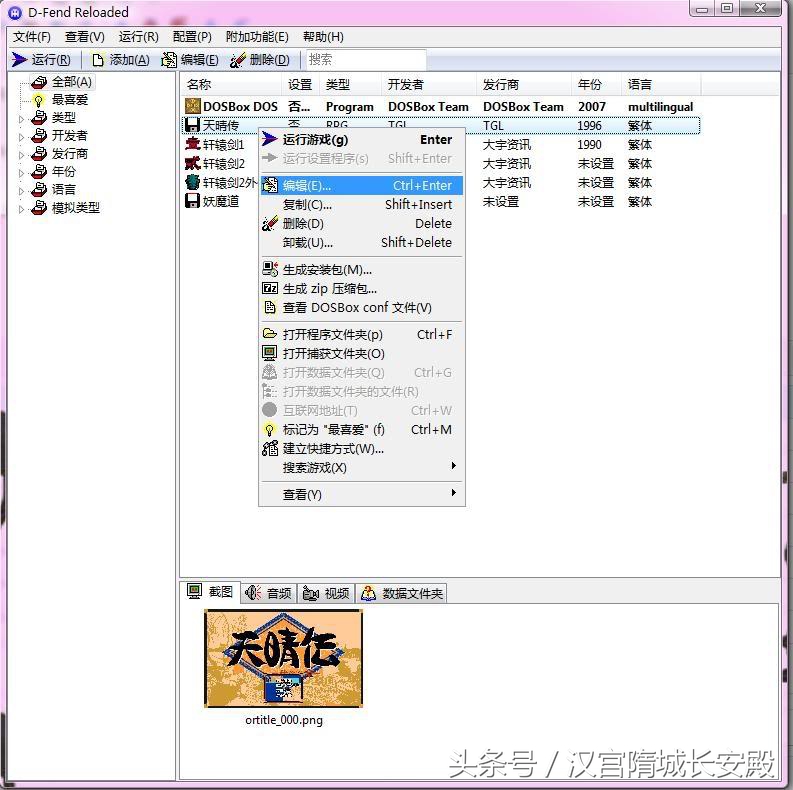Click the icon beside 轩辕剑2
Screen dimensions: 793x790
point(193,163)
